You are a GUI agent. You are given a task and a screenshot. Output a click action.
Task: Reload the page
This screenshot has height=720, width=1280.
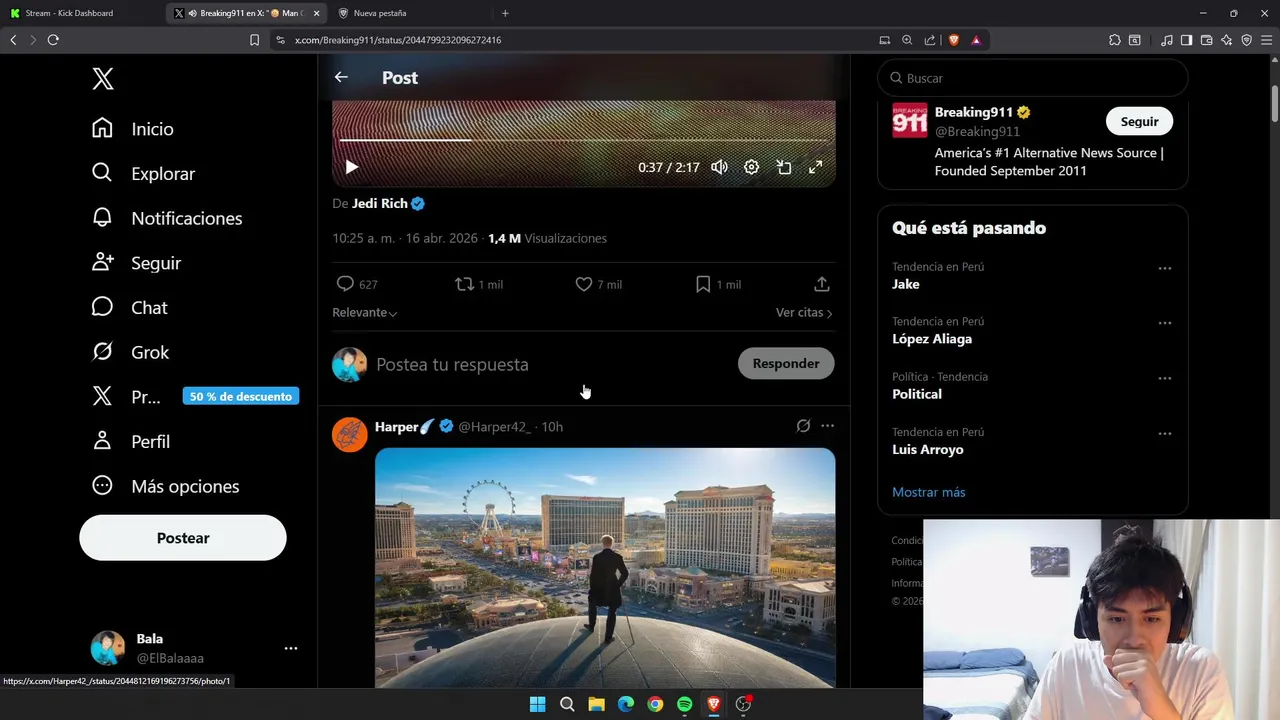click(x=53, y=40)
